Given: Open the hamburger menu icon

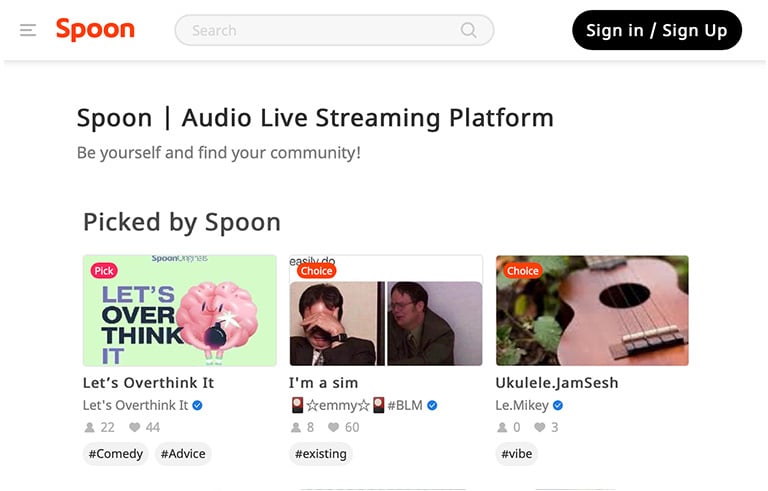Looking at the screenshot, I should click(28, 30).
